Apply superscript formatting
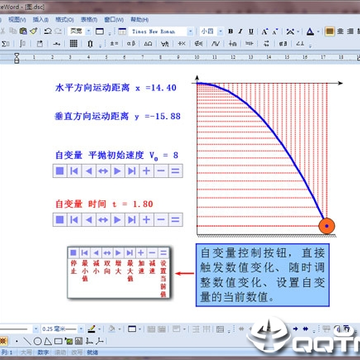This screenshot has height=360, width=360. (265, 31)
